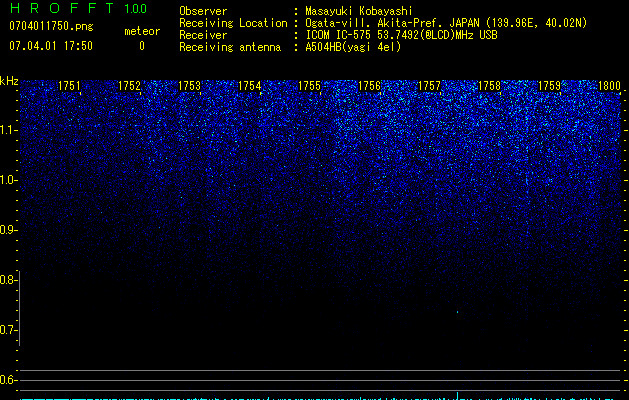
Task: Click the ICOM IC-575 receiver value
Action: click(x=401, y=35)
